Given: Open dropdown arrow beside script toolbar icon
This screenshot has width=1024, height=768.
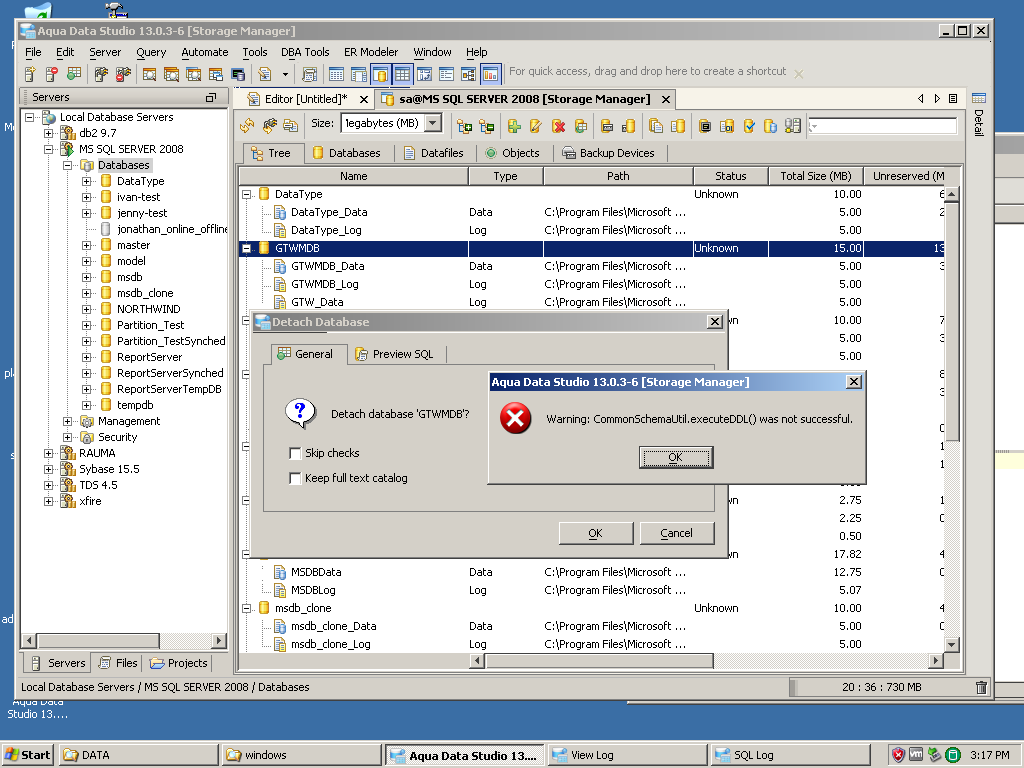Looking at the screenshot, I should pyautogui.click(x=285, y=74).
